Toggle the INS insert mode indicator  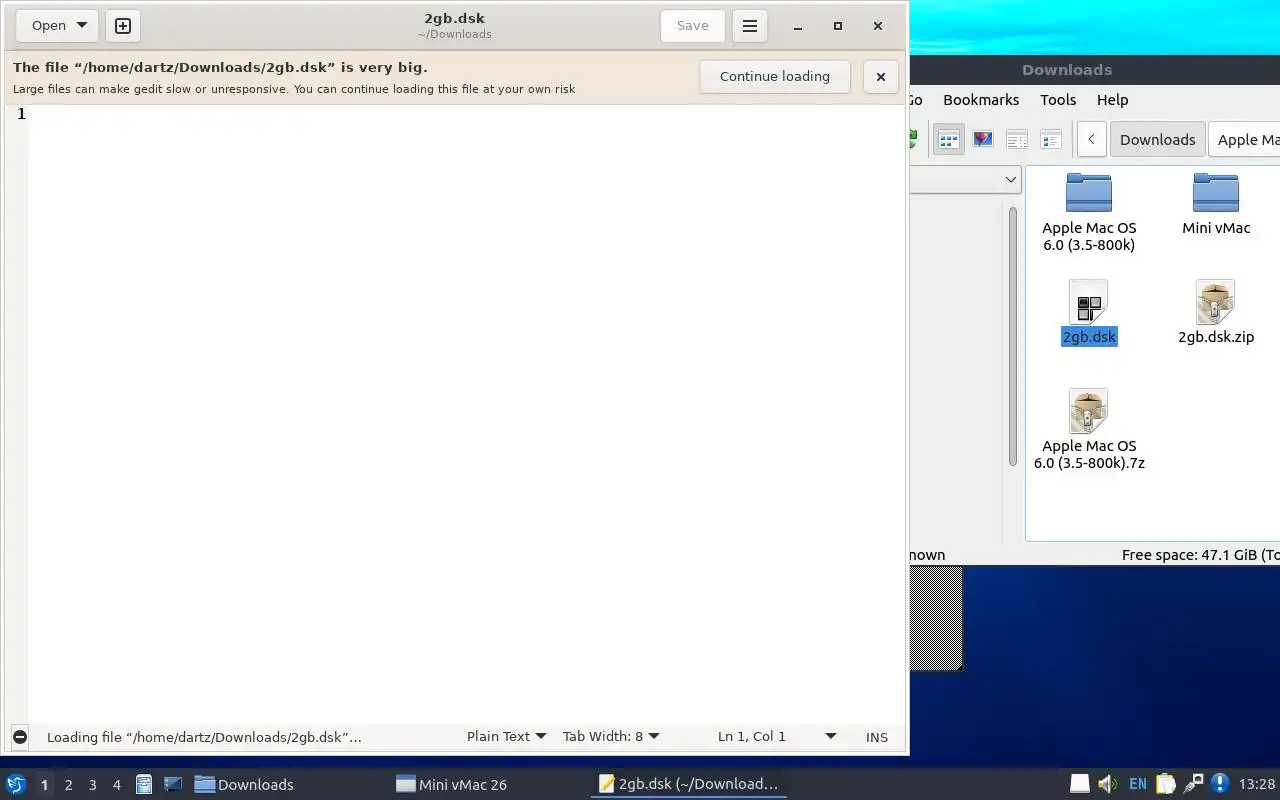877,737
